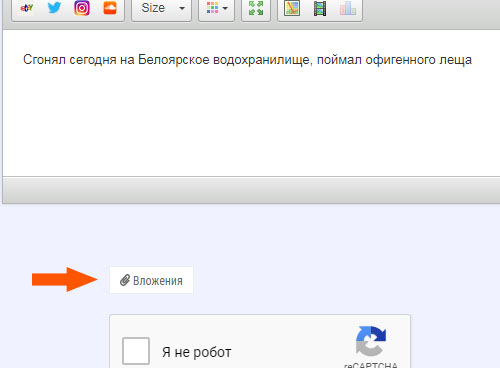Screen dimensions: 500x368
Task: Click the map insert icon
Action: [292, 8]
